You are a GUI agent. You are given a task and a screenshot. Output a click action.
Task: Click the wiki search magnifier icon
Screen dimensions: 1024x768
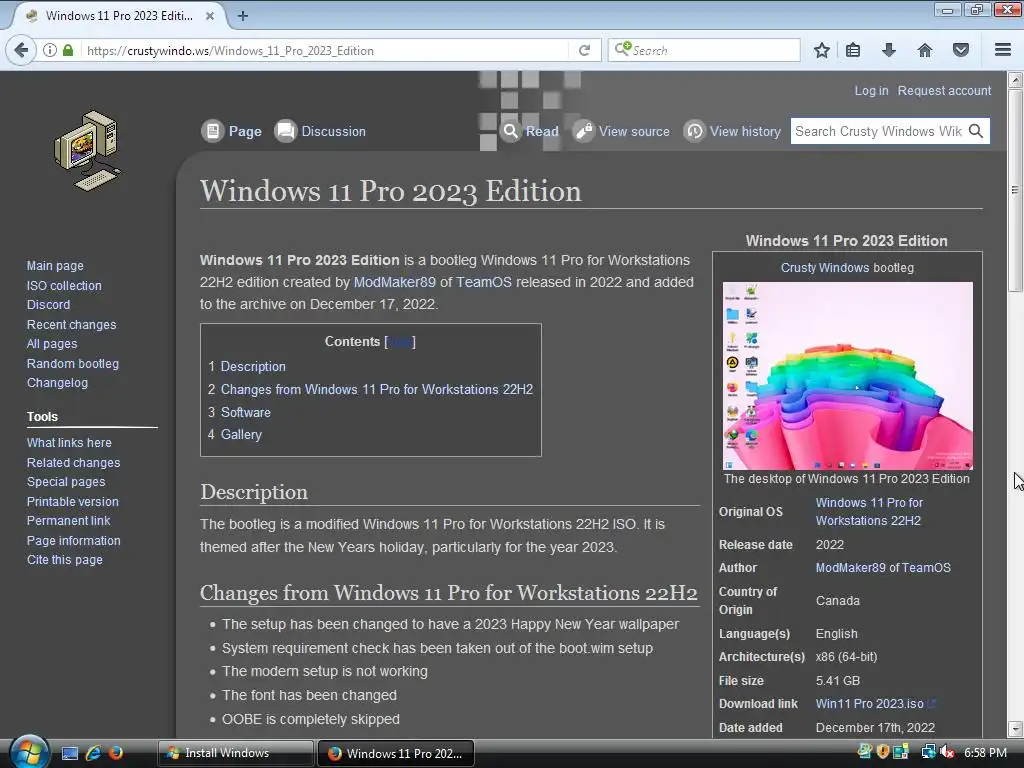coord(976,131)
